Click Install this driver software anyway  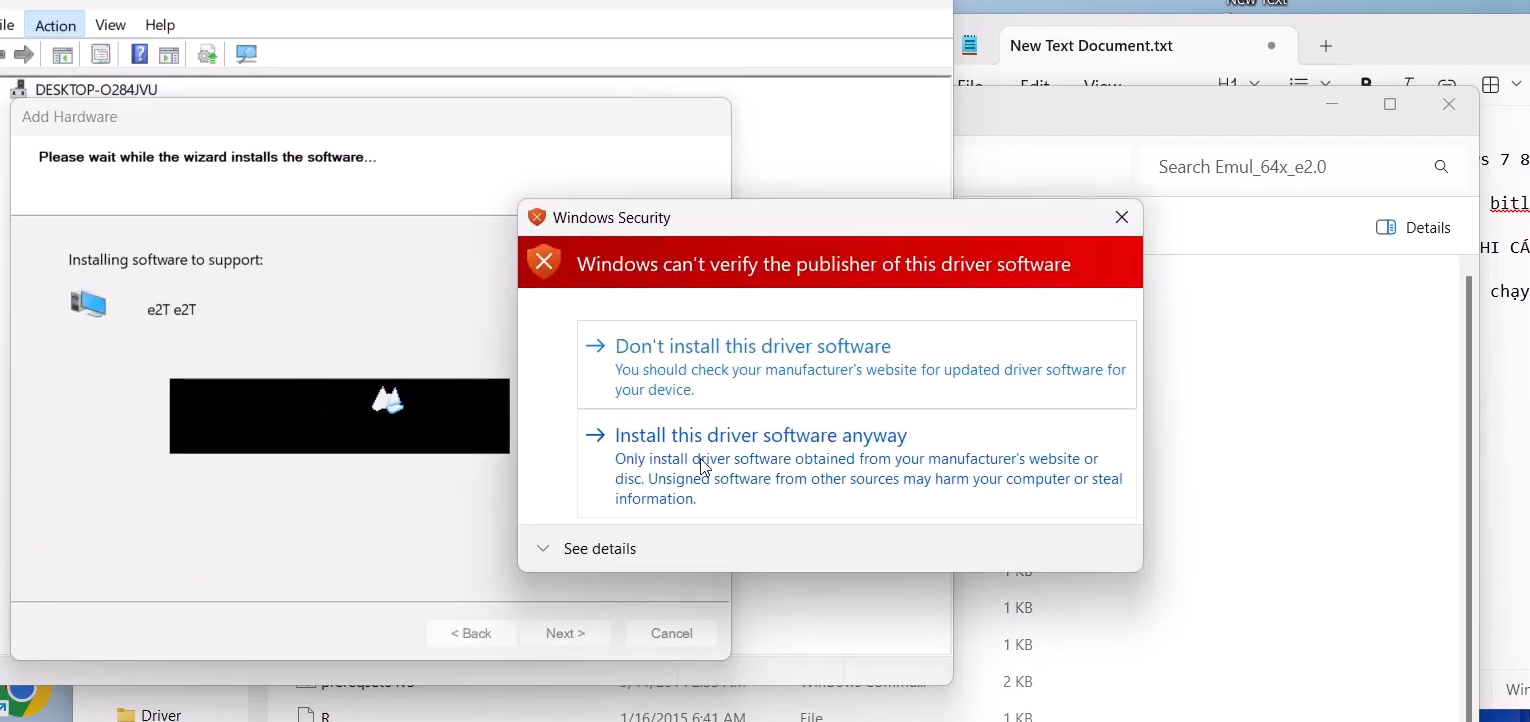pos(760,436)
